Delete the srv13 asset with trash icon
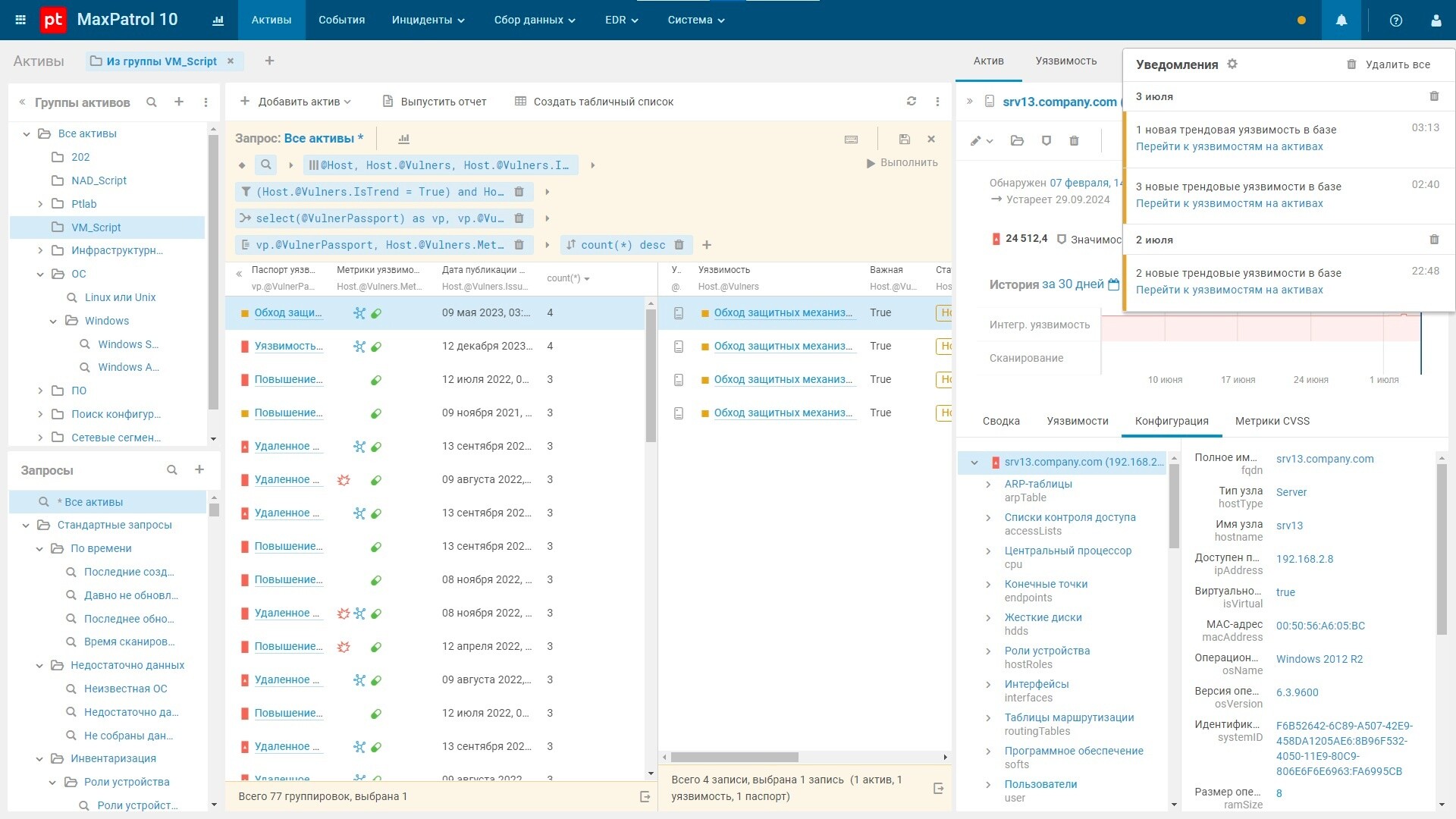This screenshot has height=819, width=1456. point(1074,140)
